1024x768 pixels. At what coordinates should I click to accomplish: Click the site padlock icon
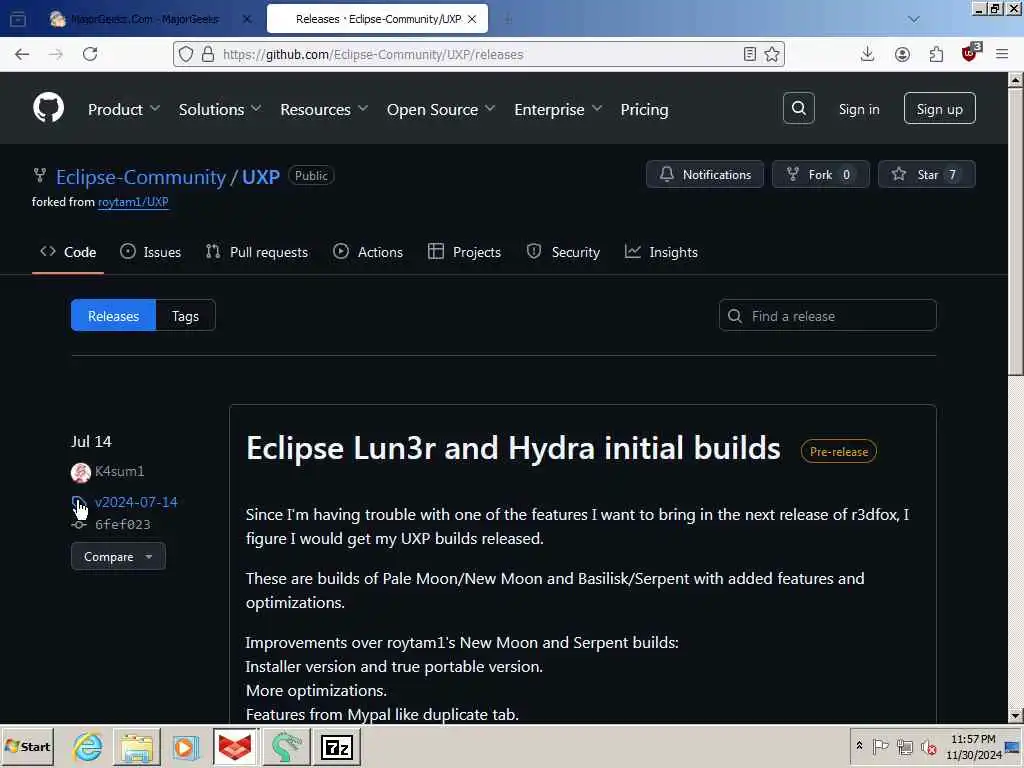[x=208, y=54]
